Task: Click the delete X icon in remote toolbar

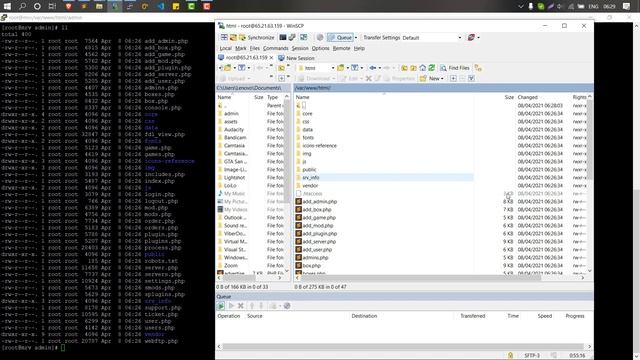Action: [368, 78]
